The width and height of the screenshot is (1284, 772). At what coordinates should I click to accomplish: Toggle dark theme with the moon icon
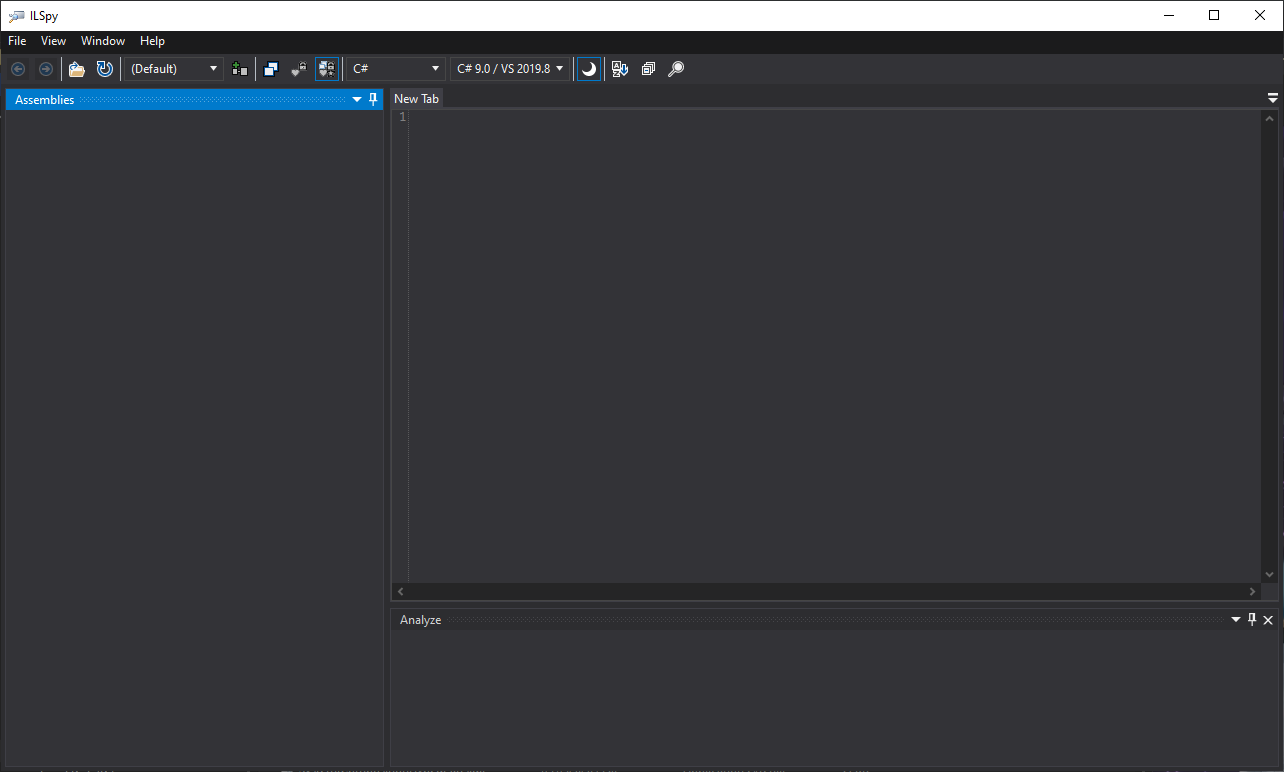tap(589, 69)
